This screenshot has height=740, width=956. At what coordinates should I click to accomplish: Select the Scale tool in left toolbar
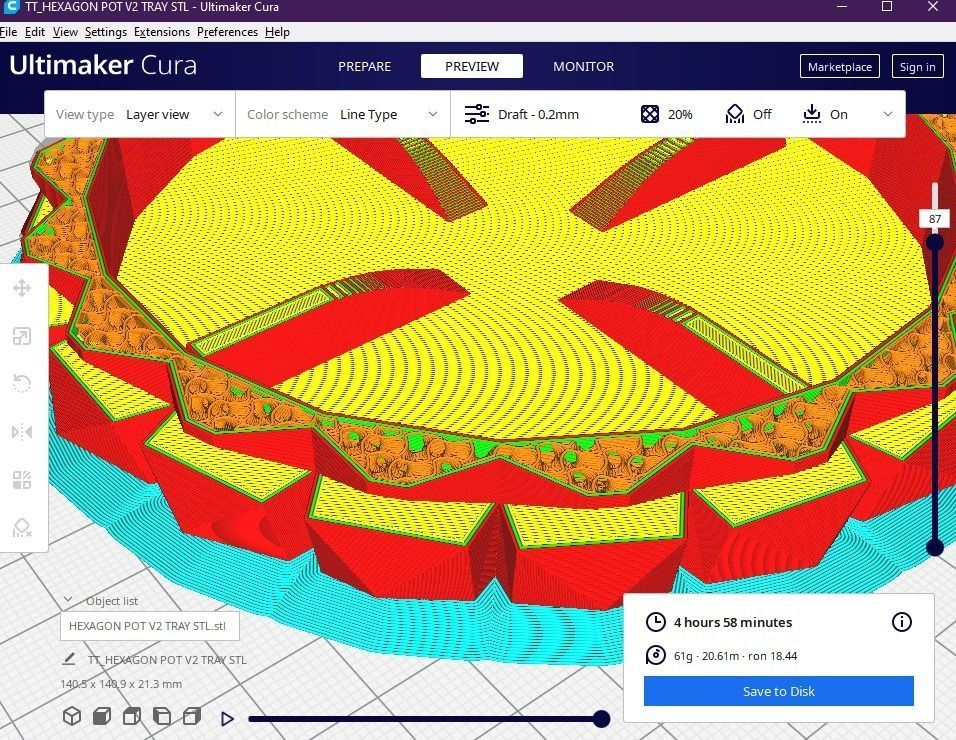22,336
